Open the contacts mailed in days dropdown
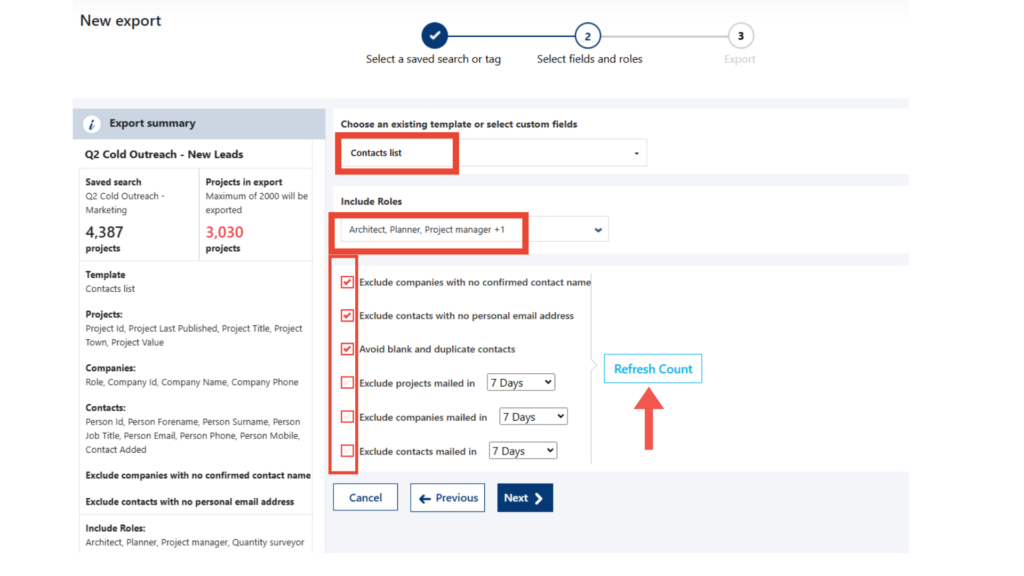 pyautogui.click(x=523, y=451)
